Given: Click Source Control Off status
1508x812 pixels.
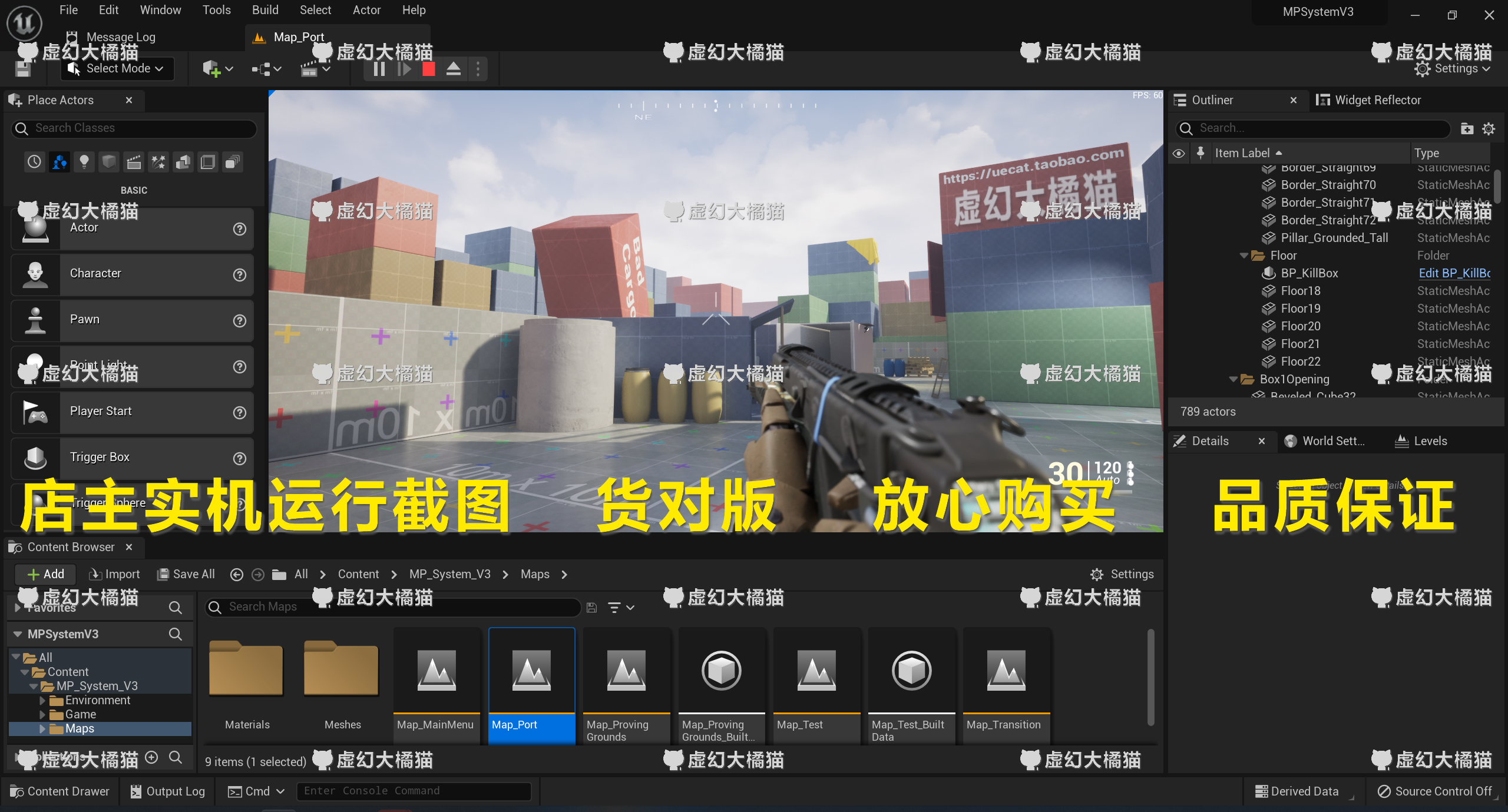Looking at the screenshot, I should coord(1434,791).
